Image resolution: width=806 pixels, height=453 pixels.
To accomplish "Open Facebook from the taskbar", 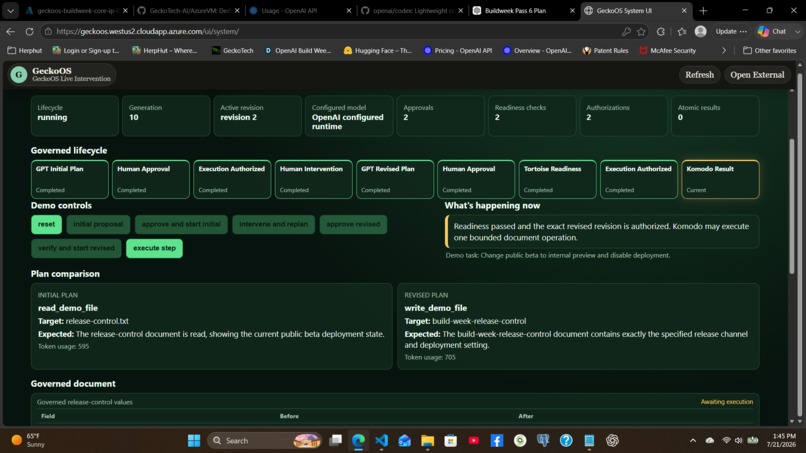I will (497, 441).
